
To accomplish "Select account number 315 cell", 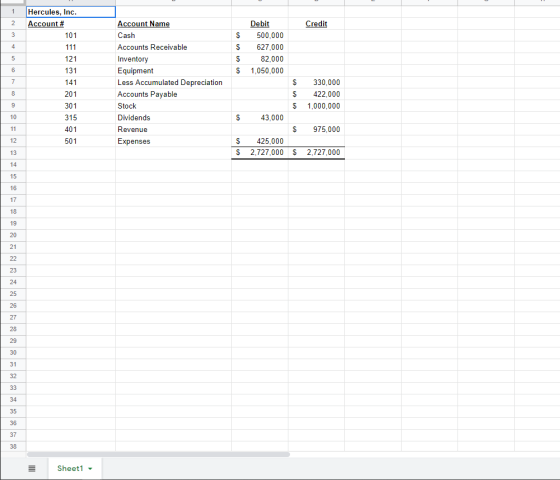I will point(71,118).
